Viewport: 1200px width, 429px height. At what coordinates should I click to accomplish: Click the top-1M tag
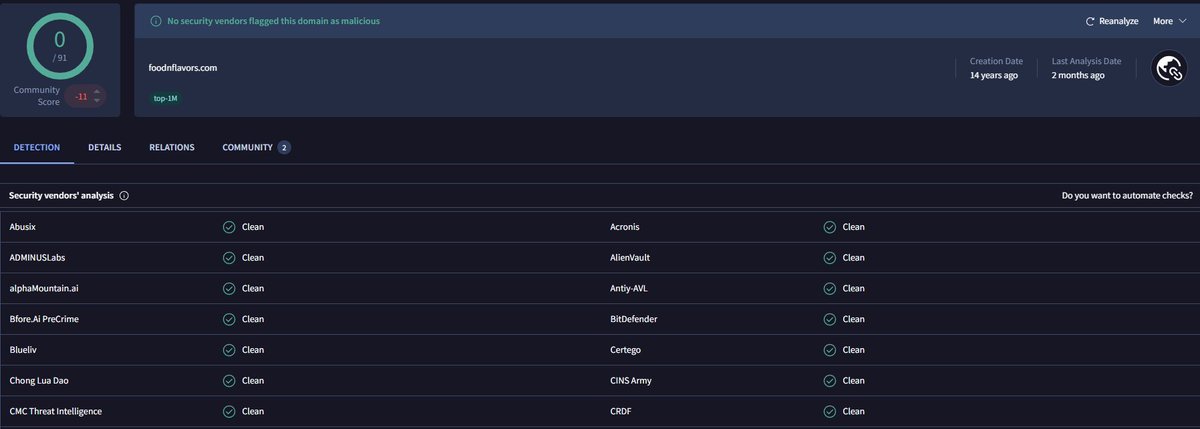[x=165, y=99]
